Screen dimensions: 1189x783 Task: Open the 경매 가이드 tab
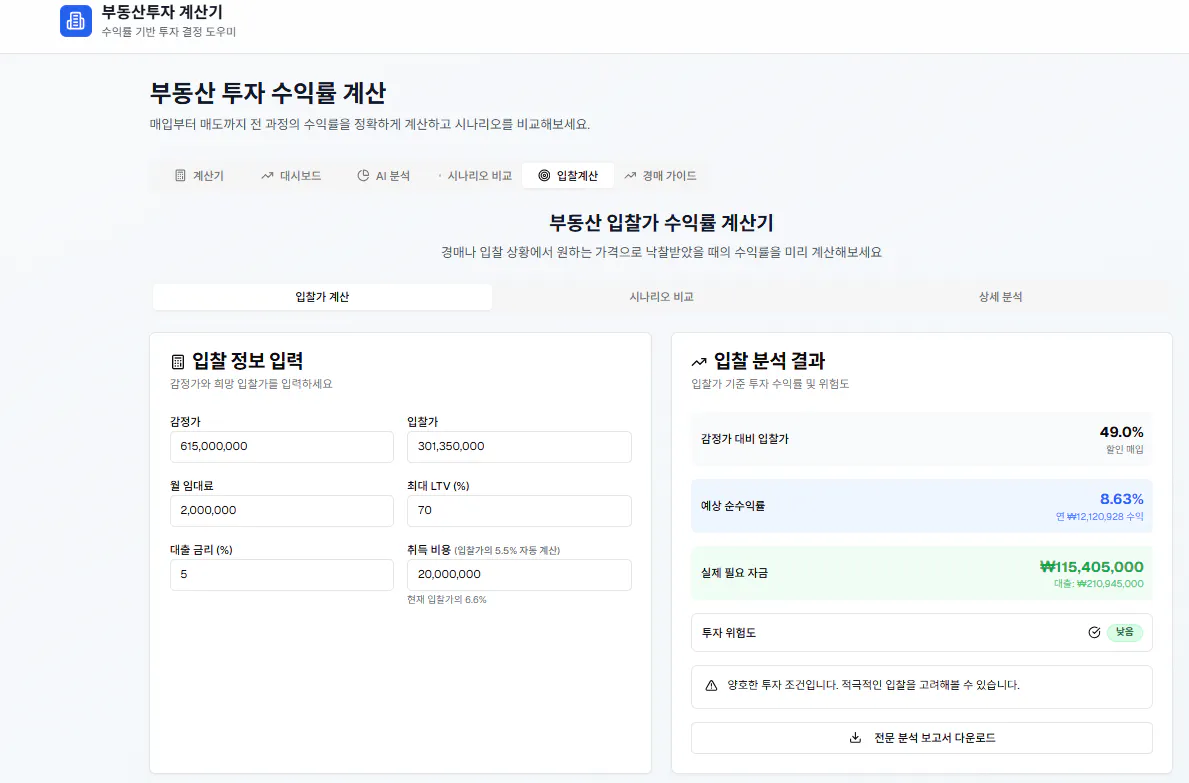click(660, 176)
